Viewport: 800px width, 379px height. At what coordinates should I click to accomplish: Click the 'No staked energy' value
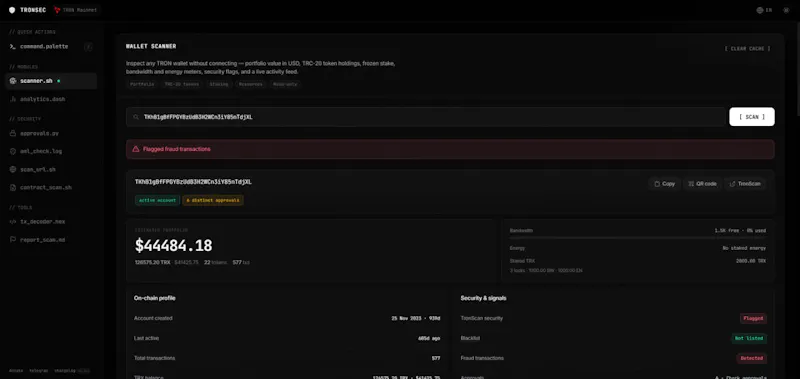coord(744,248)
